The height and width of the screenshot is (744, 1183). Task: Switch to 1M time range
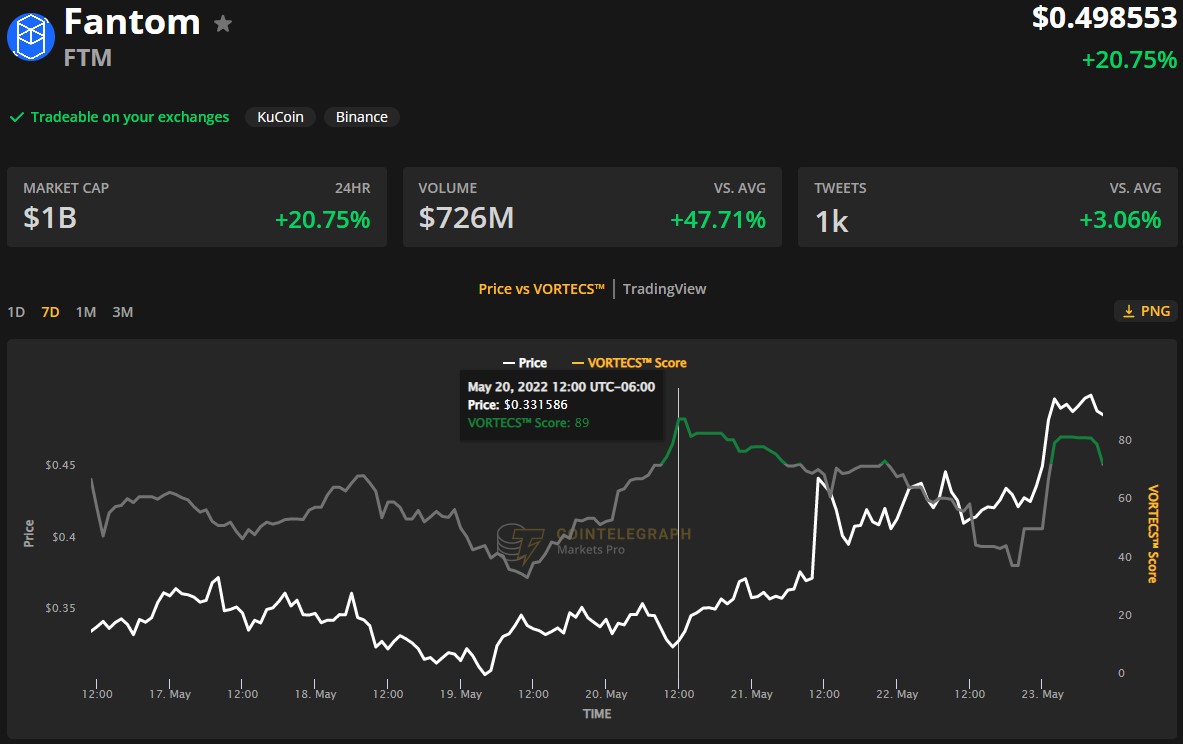click(86, 312)
